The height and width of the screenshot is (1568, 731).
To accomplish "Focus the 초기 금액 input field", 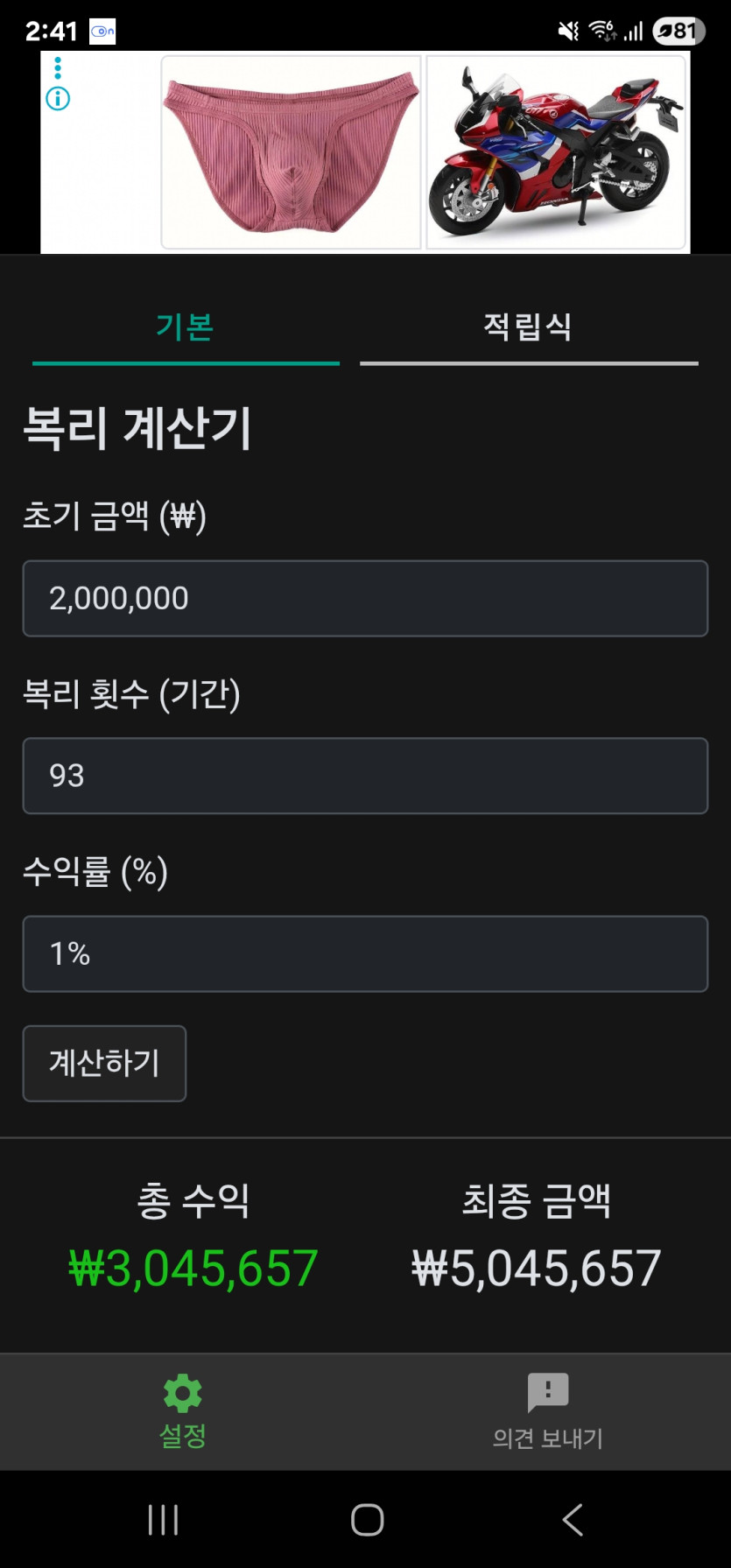I will click(365, 598).
